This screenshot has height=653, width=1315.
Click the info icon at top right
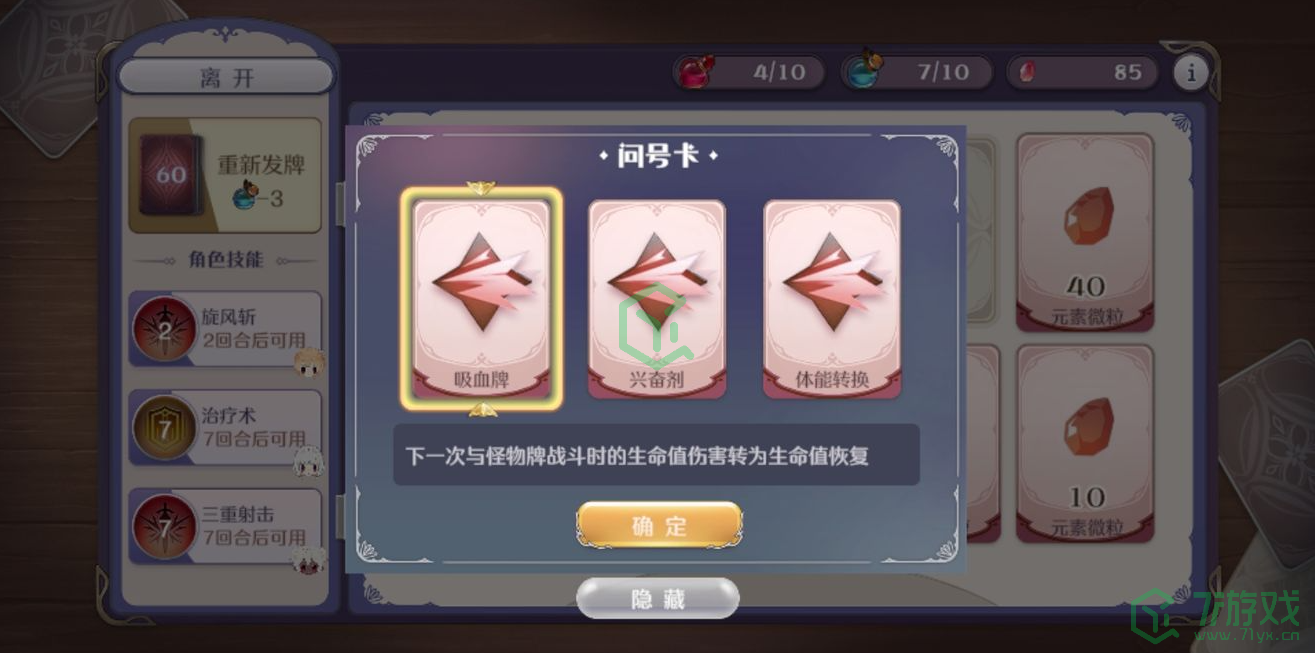[1190, 73]
